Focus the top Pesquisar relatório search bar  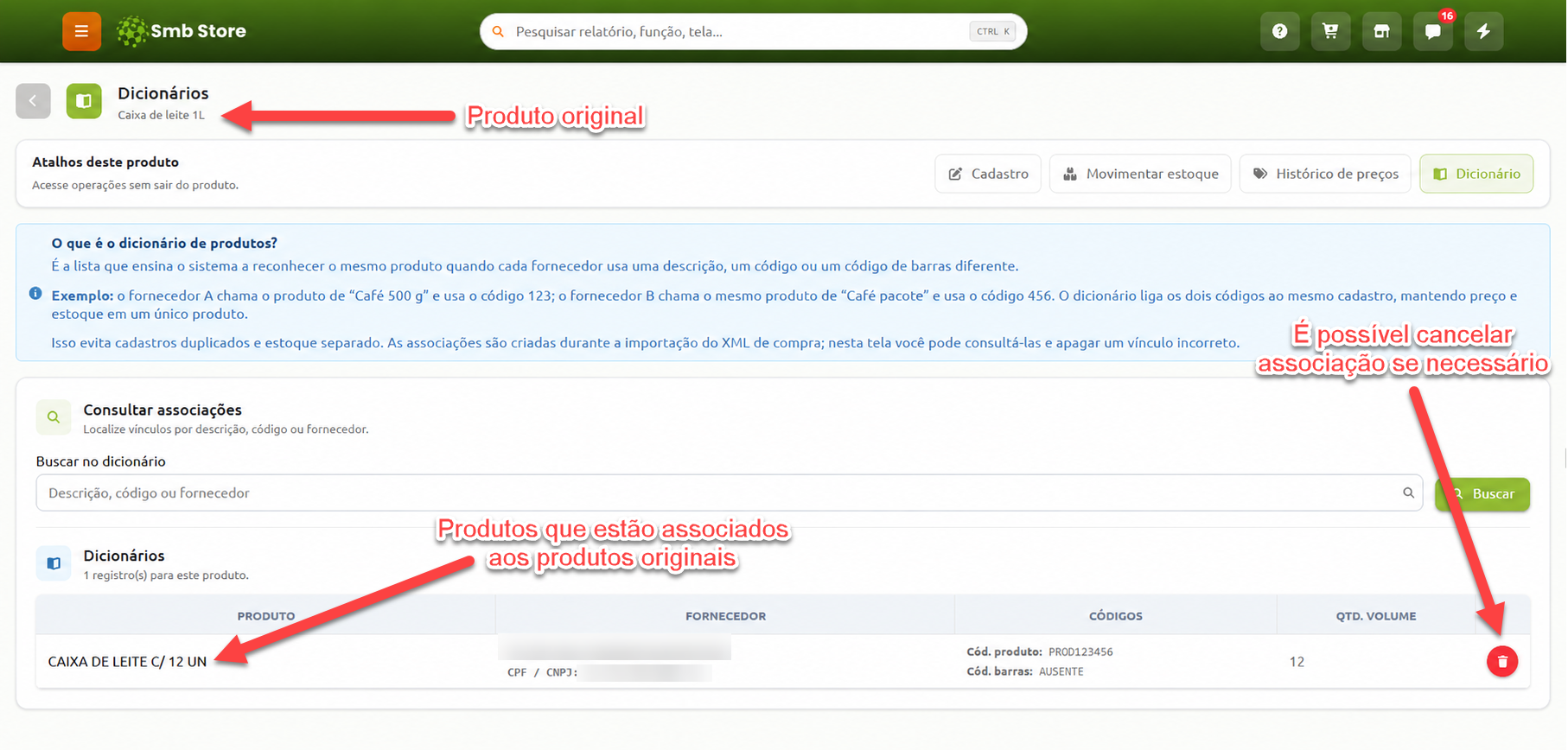click(753, 31)
